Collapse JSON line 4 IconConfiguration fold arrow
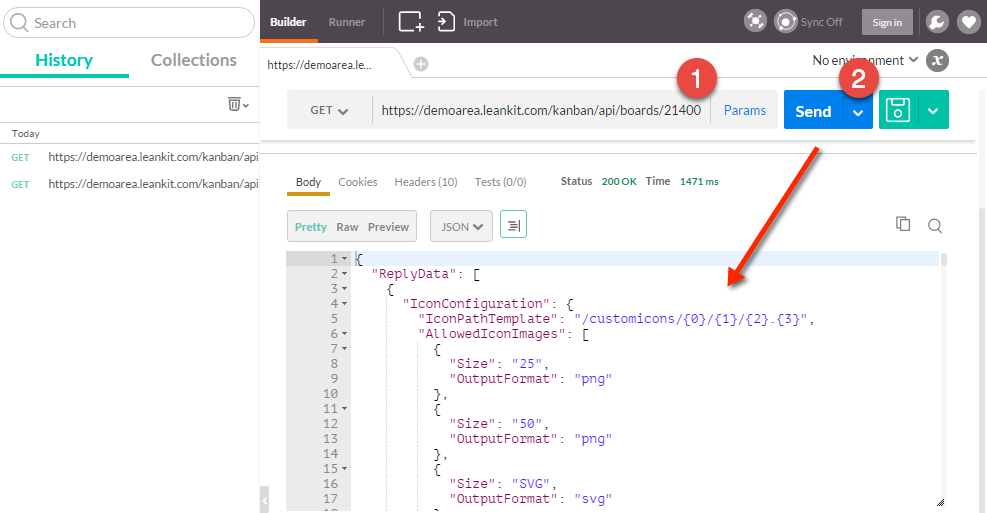The width and height of the screenshot is (987, 513). 344,303
